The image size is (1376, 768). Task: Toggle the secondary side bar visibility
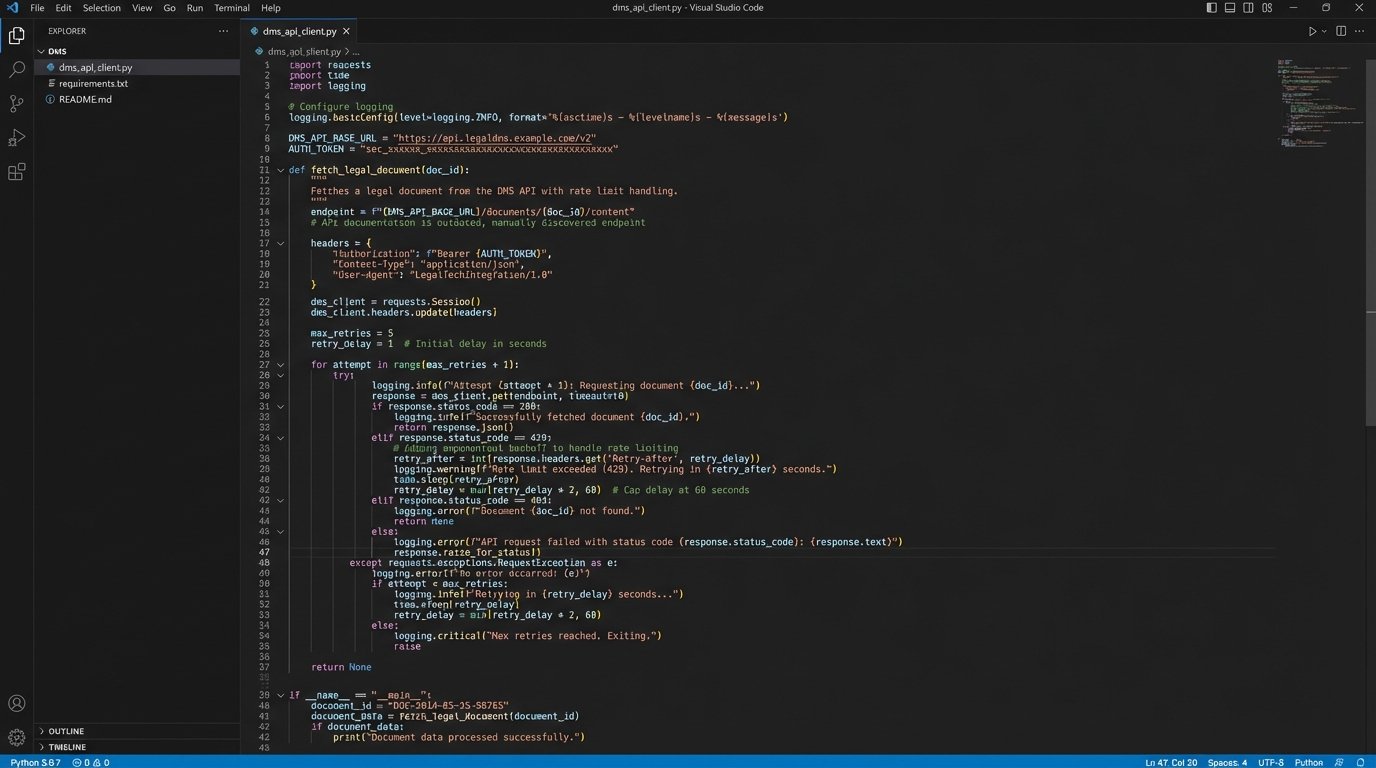click(x=1248, y=8)
